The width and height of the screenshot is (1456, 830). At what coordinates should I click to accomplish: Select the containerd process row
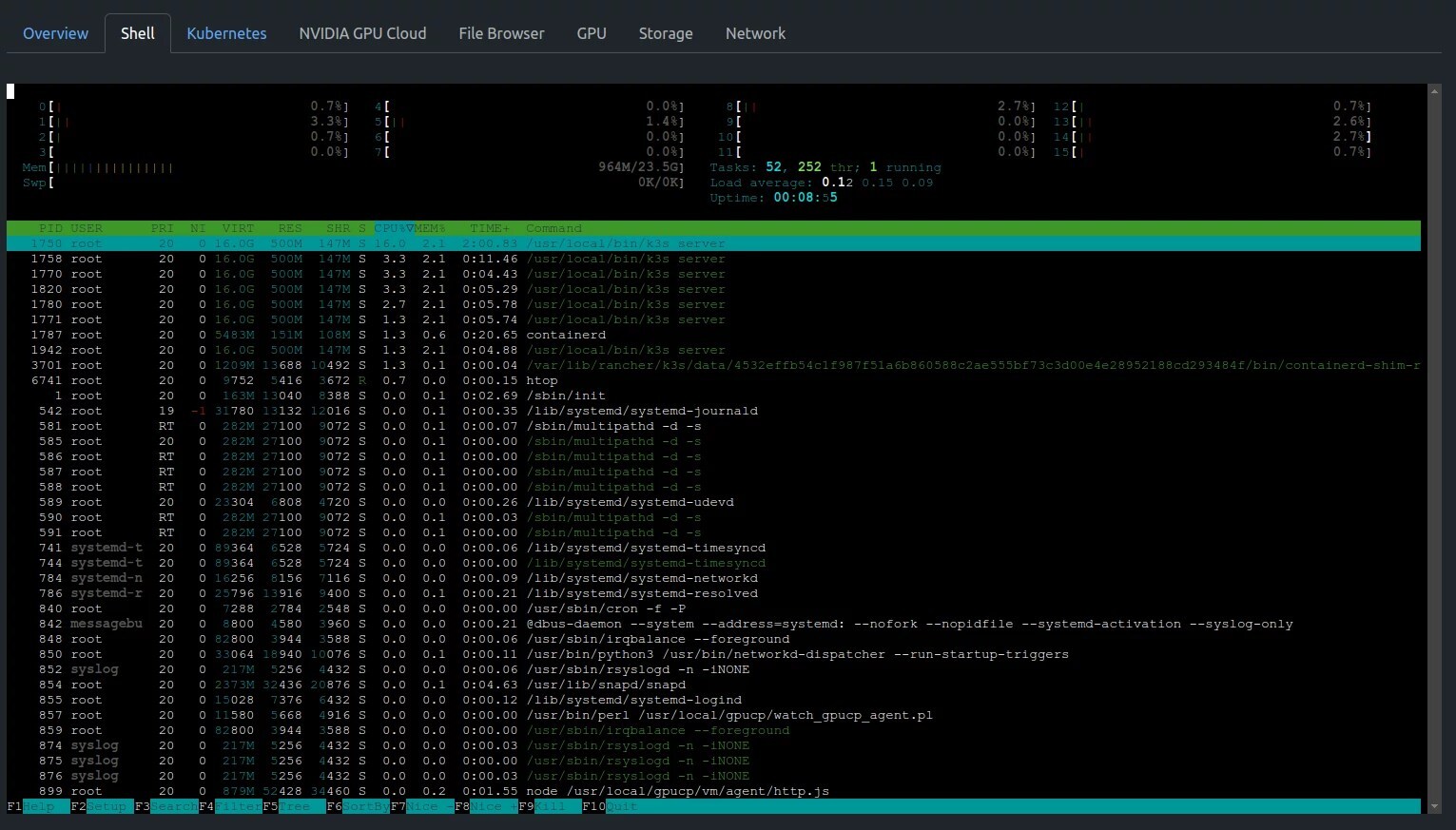713,335
